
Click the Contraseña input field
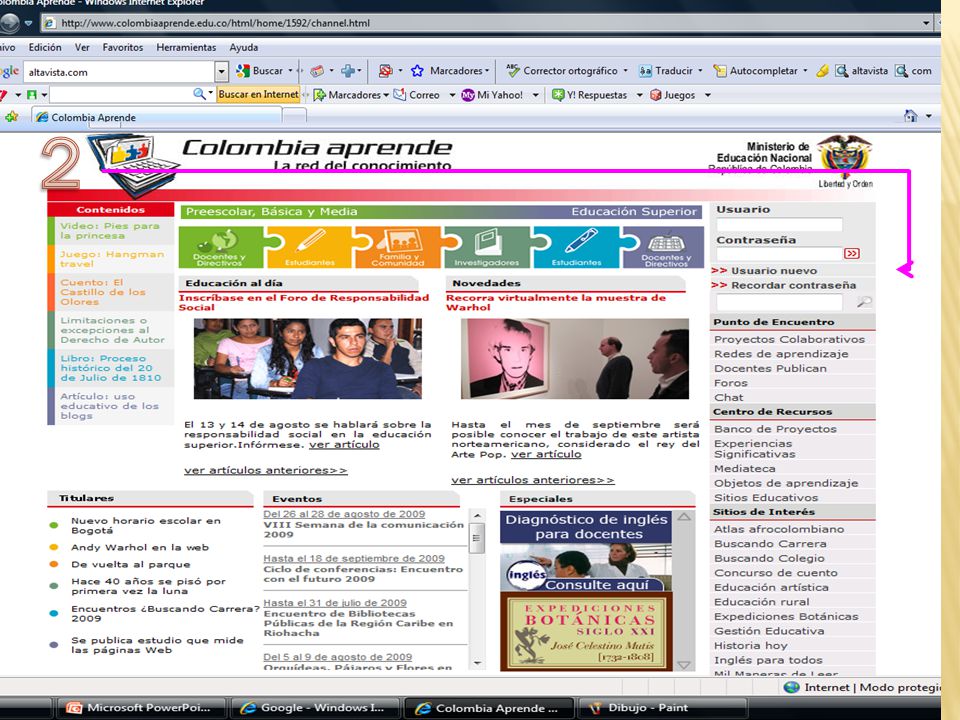(779, 253)
